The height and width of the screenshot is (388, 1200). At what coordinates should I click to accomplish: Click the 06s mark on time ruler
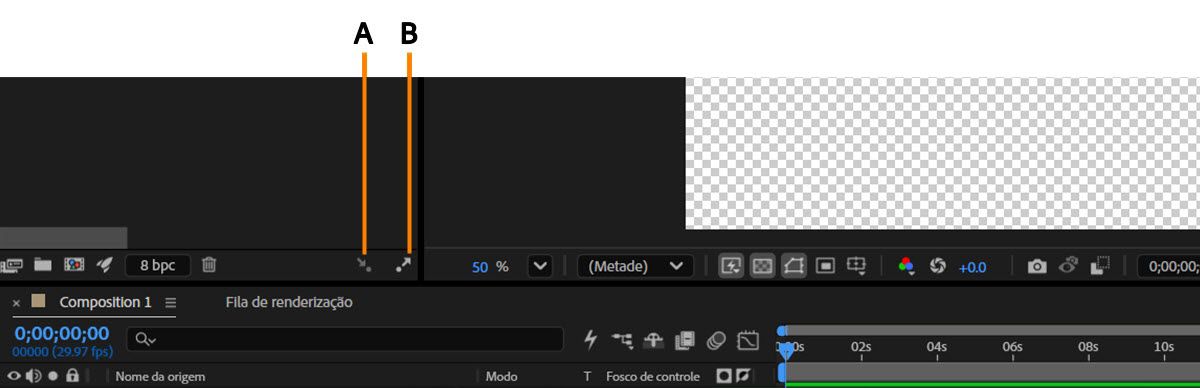pyautogui.click(x=1012, y=347)
